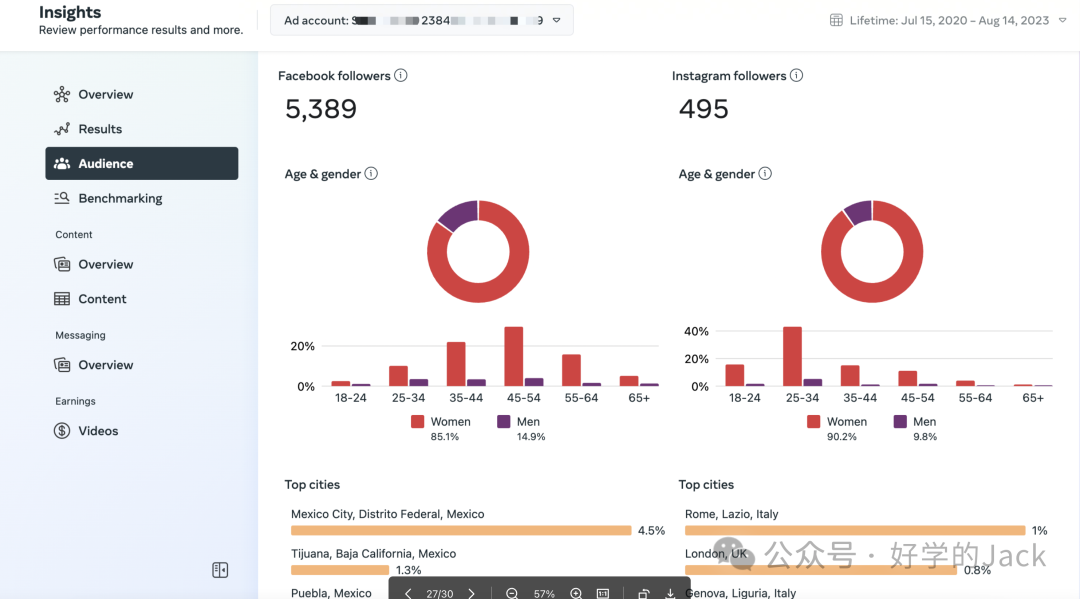
Task: Open the Ad account dropdown
Action: click(422, 21)
